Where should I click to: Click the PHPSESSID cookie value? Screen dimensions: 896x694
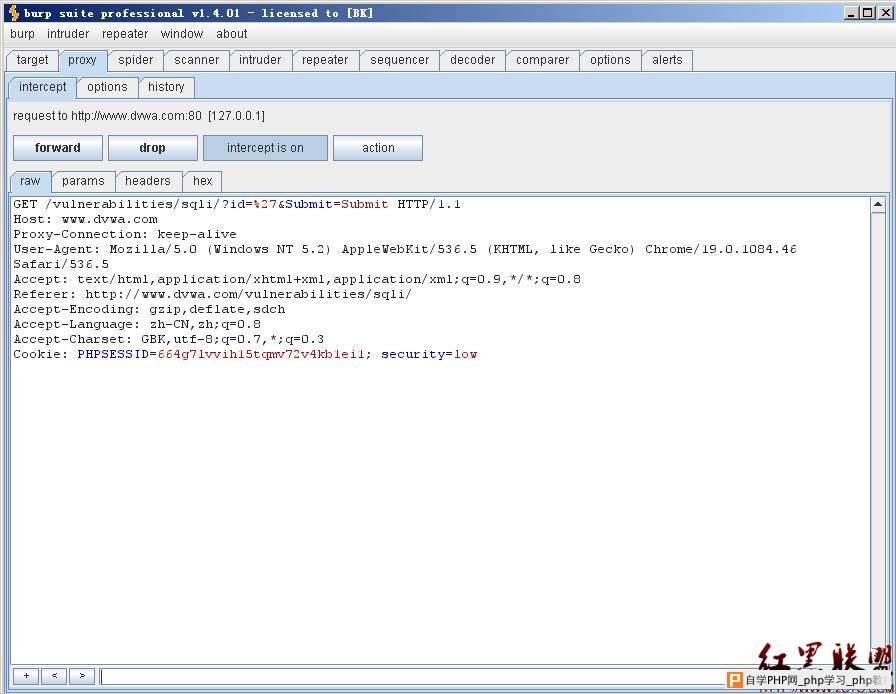261,354
